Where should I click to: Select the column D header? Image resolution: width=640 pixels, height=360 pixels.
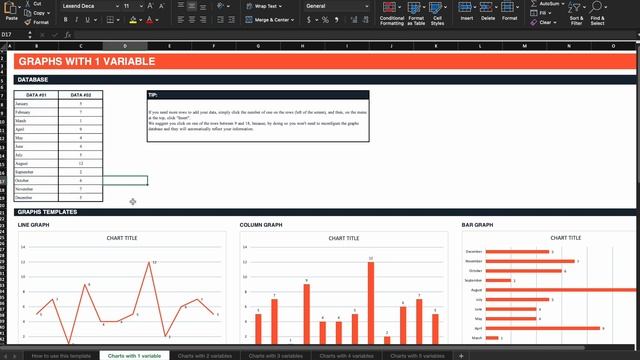(x=125, y=46)
